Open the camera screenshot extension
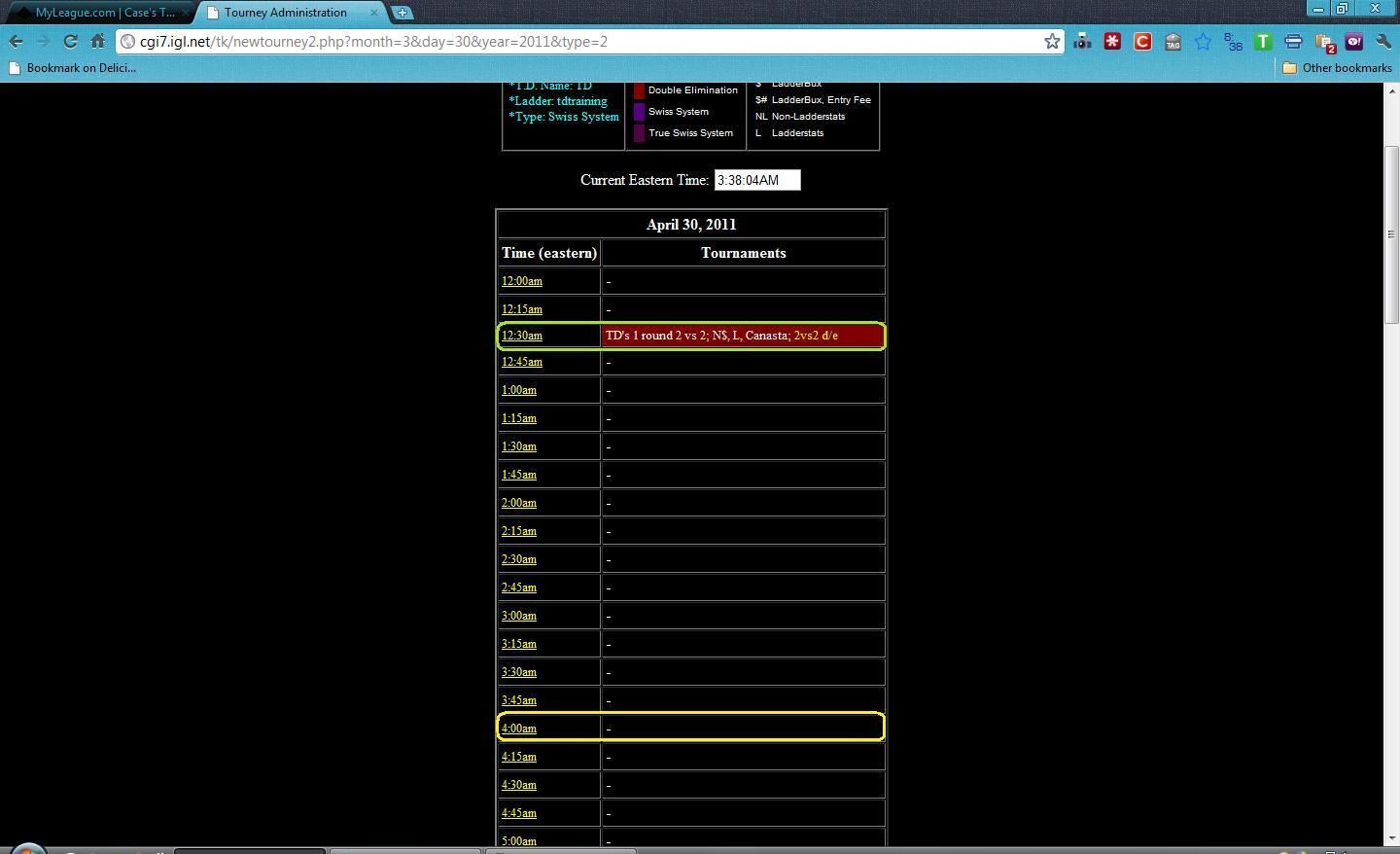 1082,41
